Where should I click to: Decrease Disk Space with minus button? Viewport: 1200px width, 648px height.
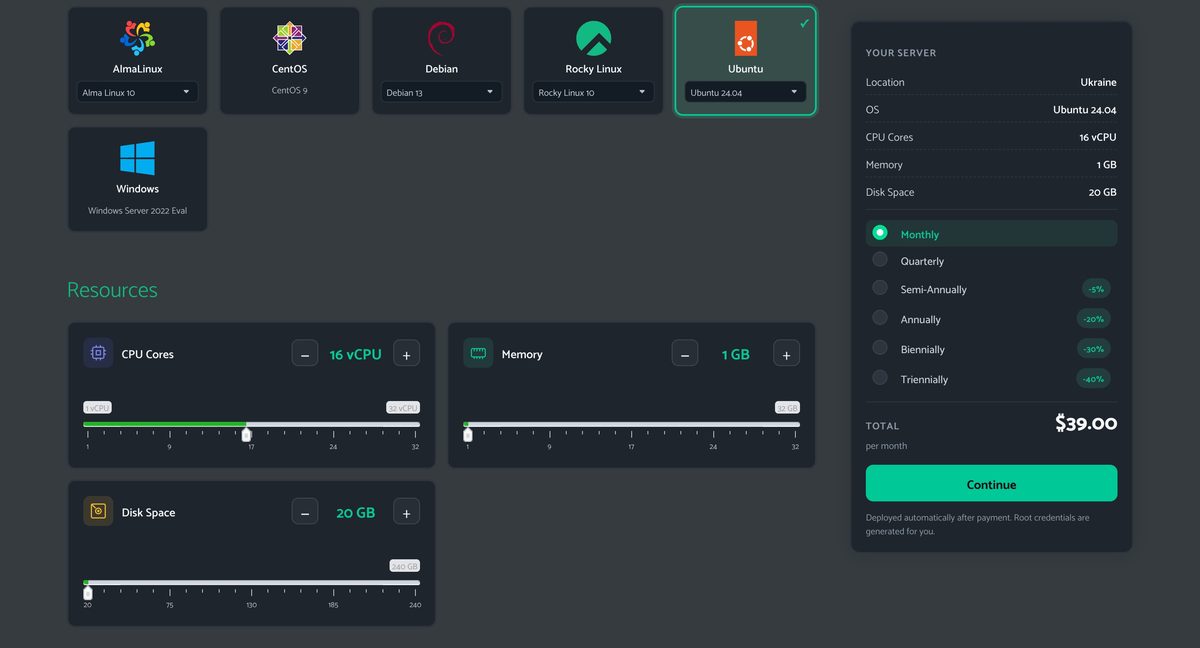[x=305, y=512]
